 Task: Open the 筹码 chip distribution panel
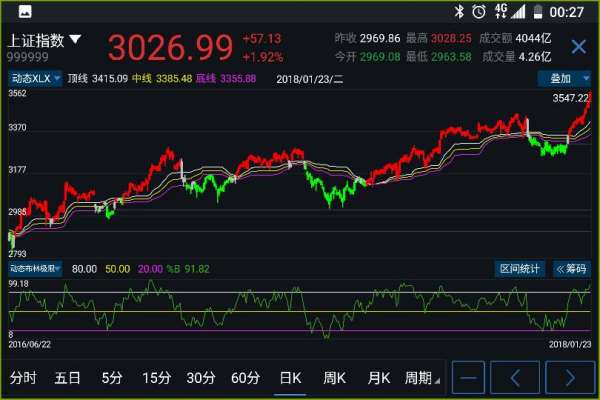pos(570,268)
